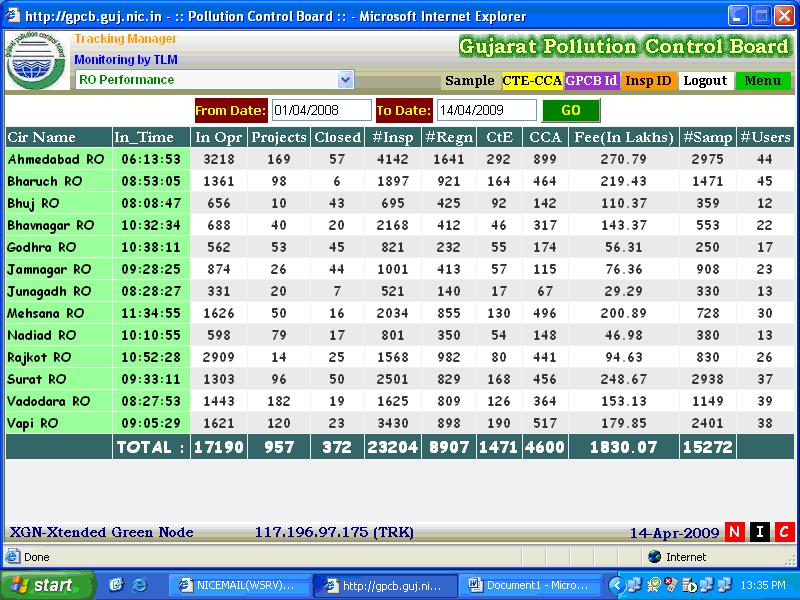Select the Bhavnagar RO row name
This screenshot has height=600, width=800.
pos(51,226)
